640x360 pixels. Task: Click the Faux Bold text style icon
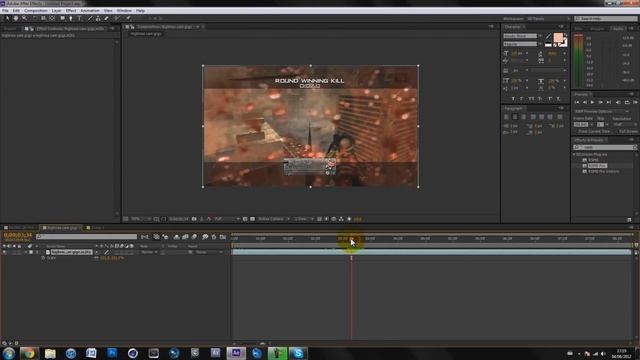pos(513,99)
